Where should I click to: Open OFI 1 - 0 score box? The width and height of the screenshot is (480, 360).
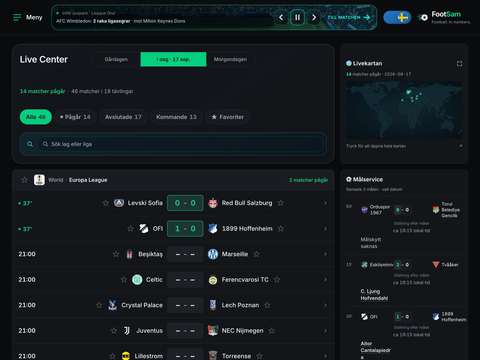[185, 229]
